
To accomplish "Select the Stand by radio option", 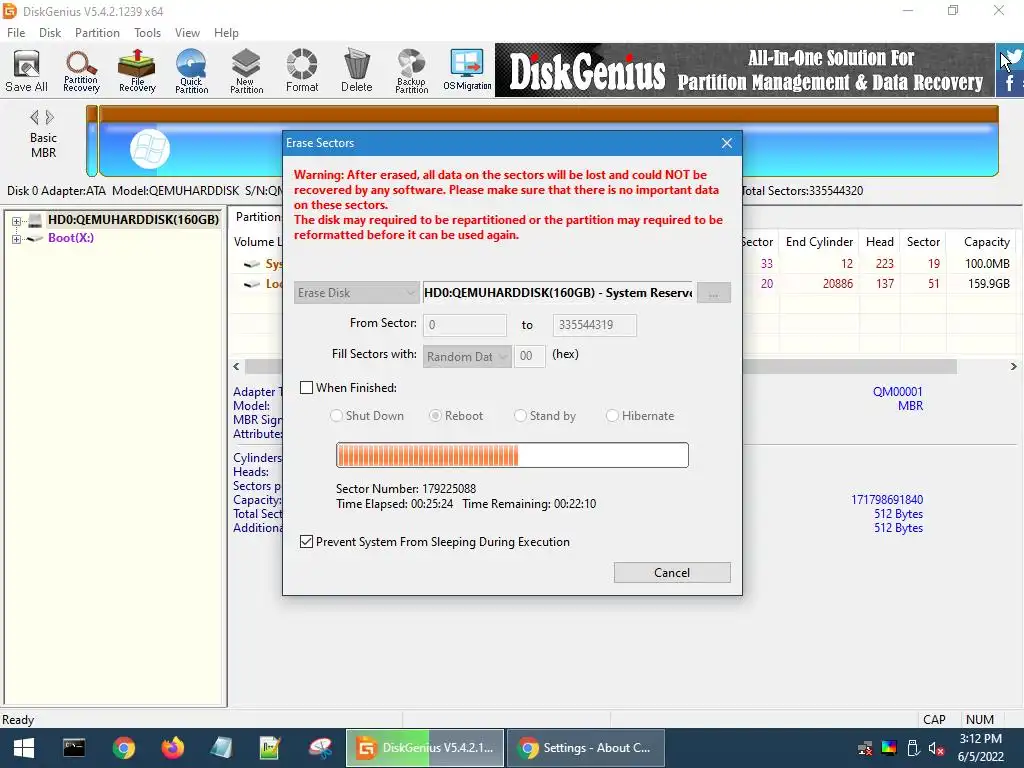I will point(520,416).
